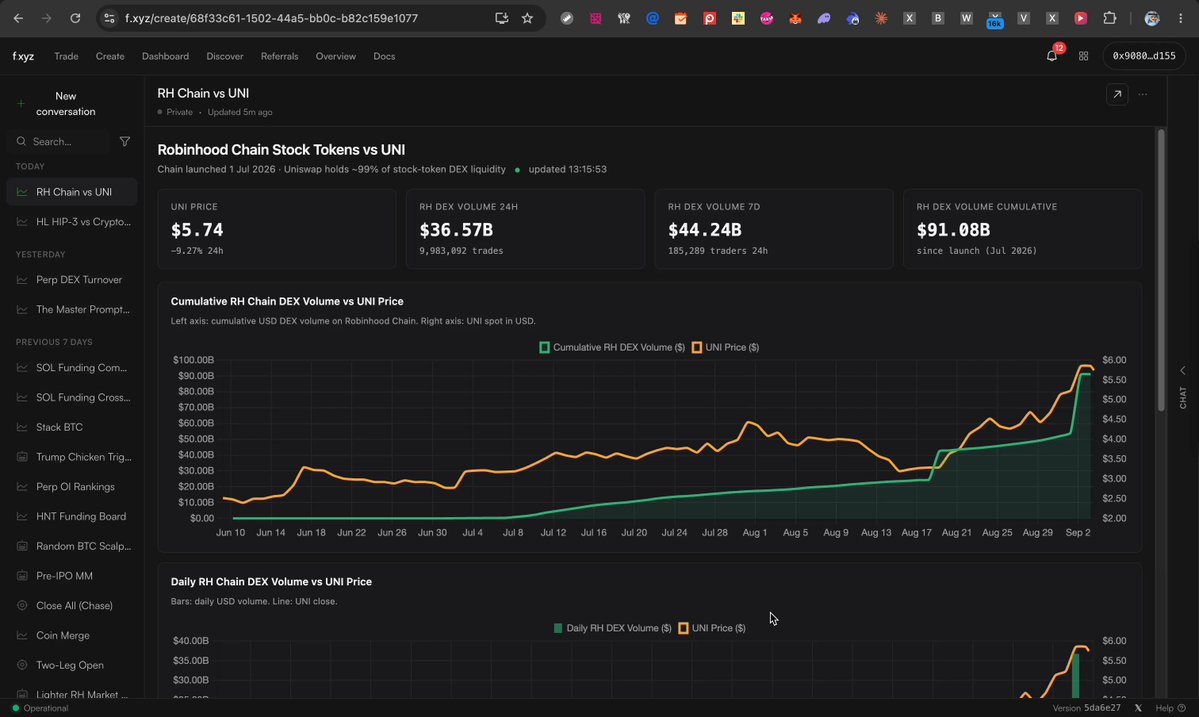The image size is (1199, 717).
Task: Open the wallet menu 0x9080…d155
Action: coord(1144,56)
